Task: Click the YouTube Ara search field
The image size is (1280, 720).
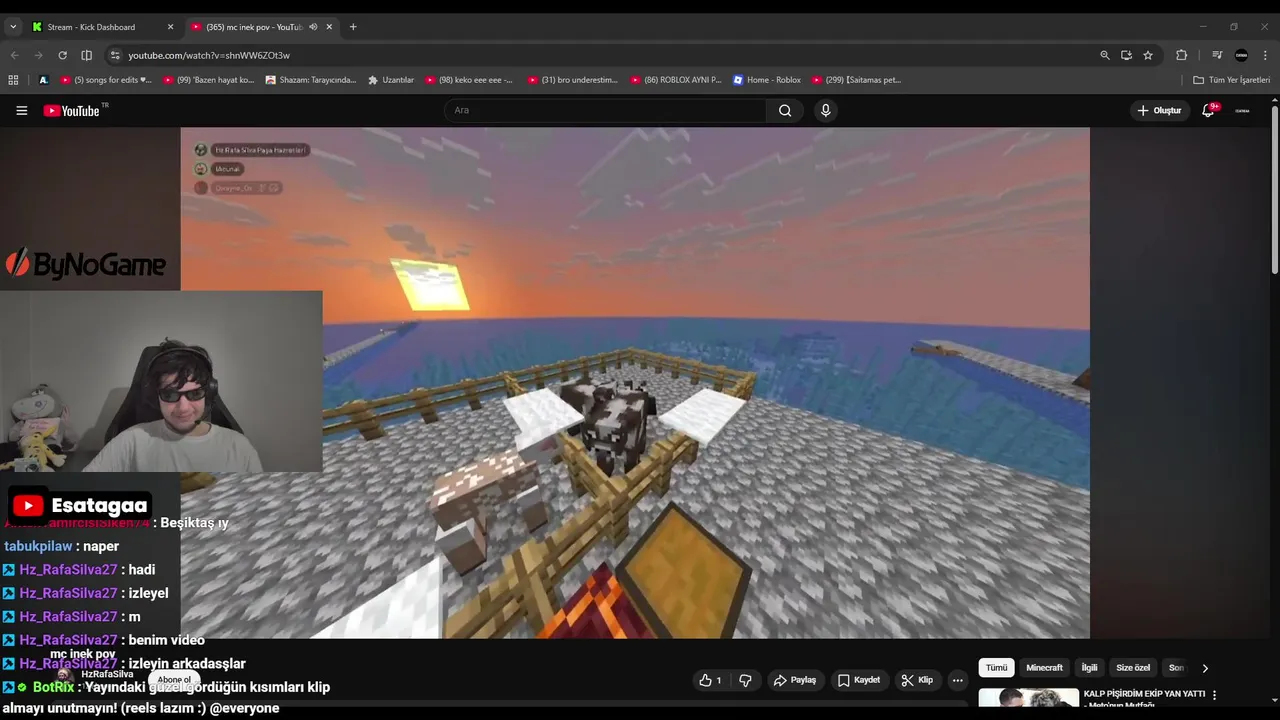Action: click(x=605, y=110)
